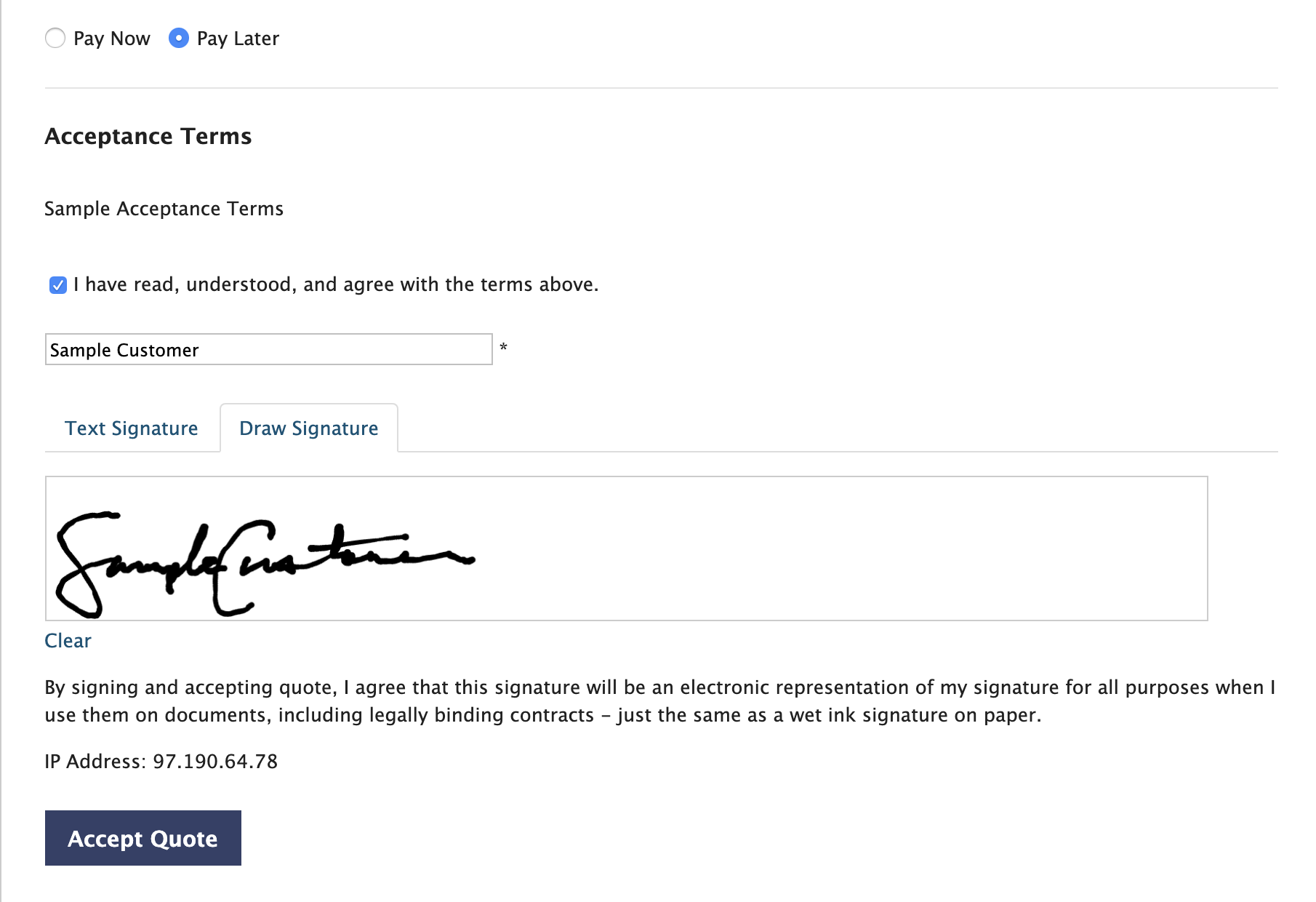Click the Pay Later label text

point(238,39)
